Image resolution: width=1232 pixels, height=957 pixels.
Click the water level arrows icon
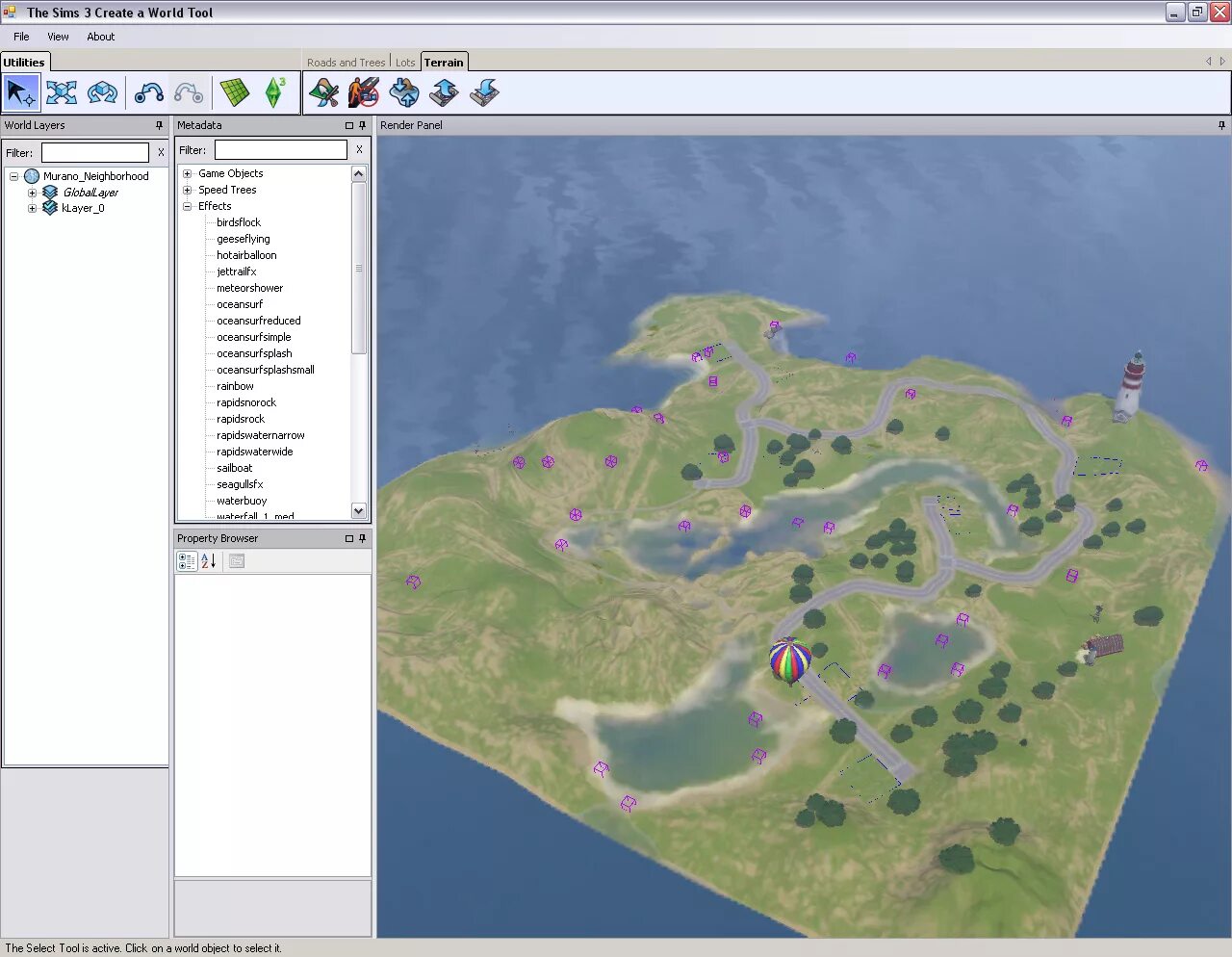click(403, 92)
